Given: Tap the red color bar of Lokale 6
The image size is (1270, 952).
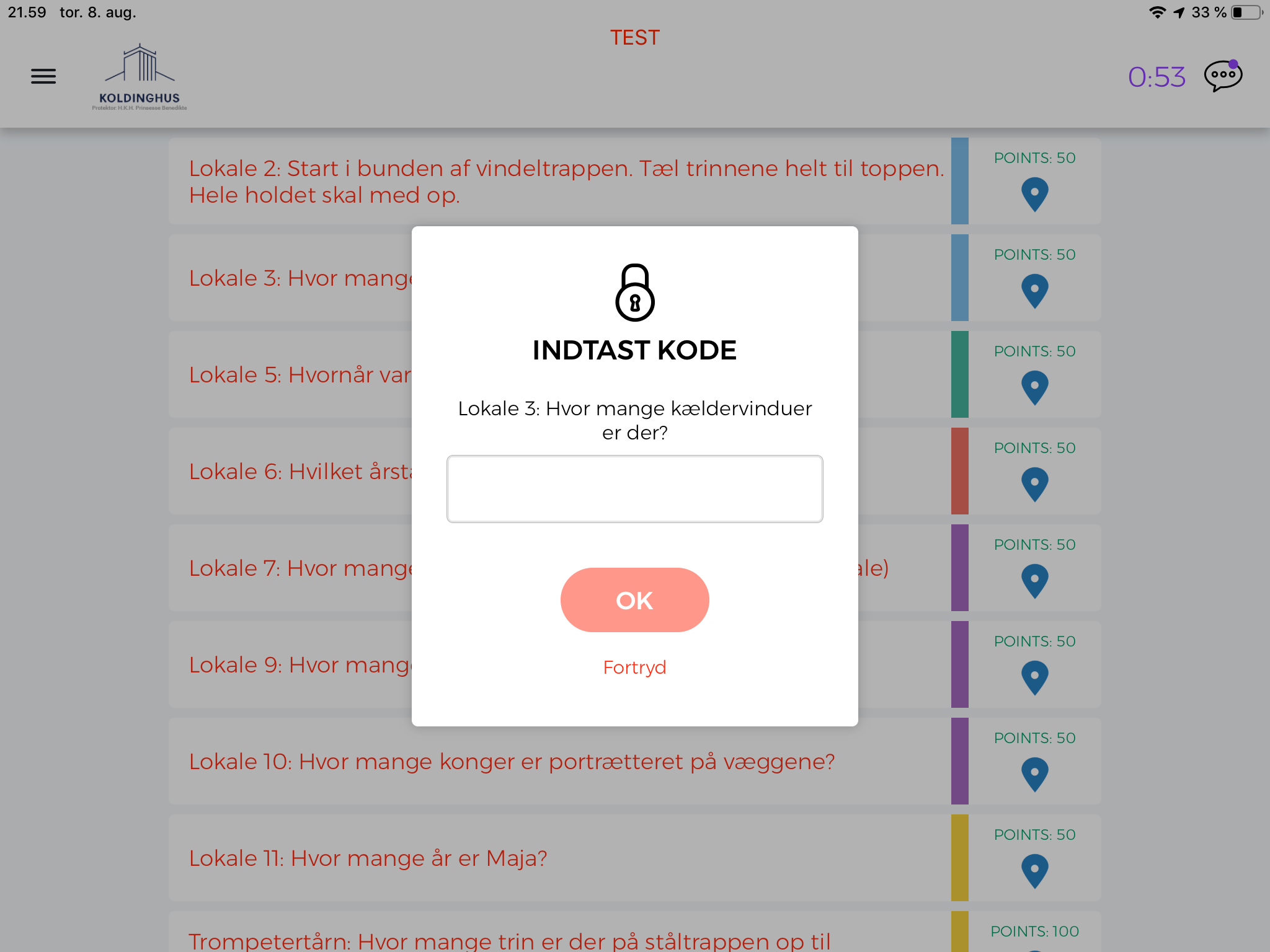Looking at the screenshot, I should (959, 471).
